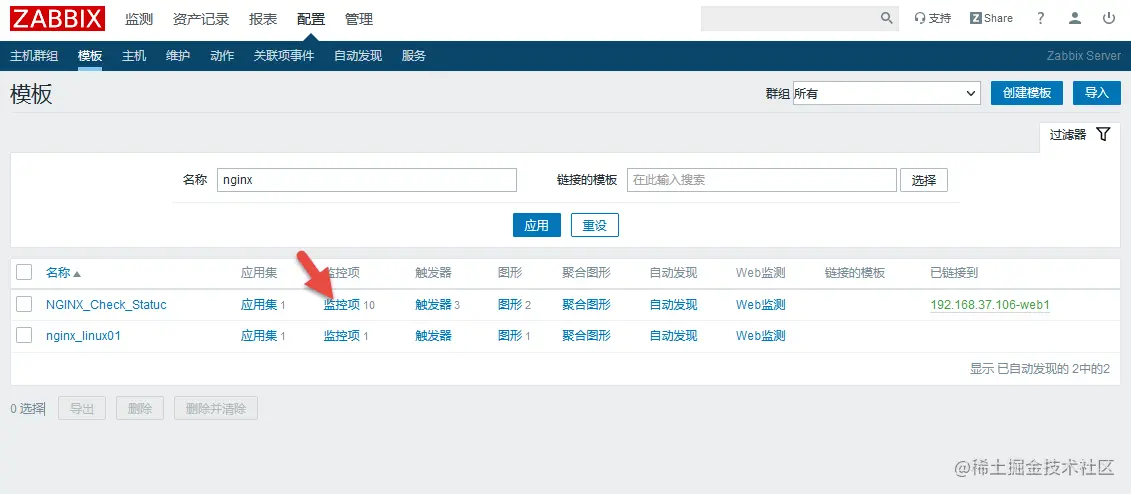Switch to the 维护 tab

(178, 56)
